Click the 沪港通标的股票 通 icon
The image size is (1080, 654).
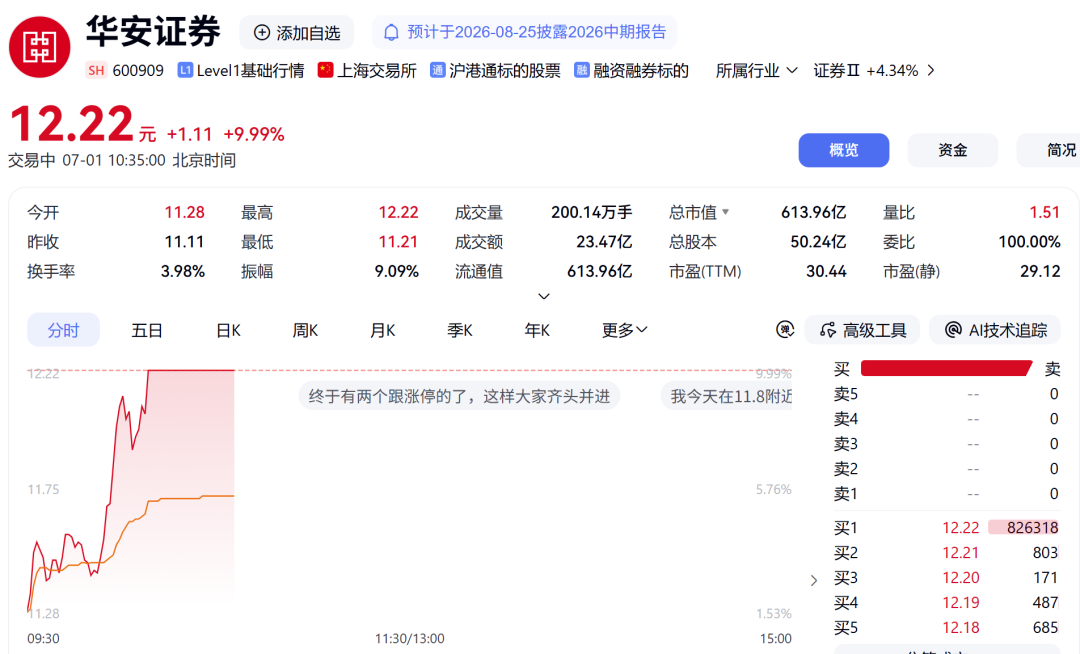tap(437, 70)
